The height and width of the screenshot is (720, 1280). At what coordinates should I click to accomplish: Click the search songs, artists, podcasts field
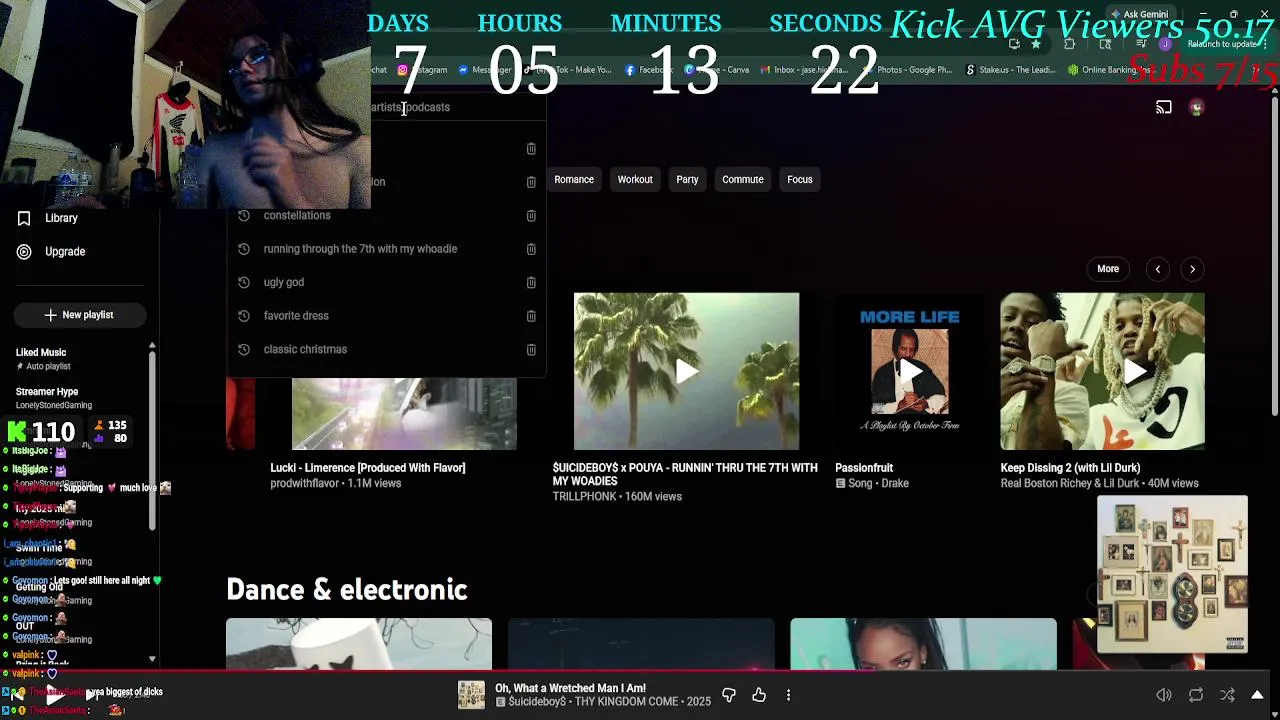(x=410, y=107)
